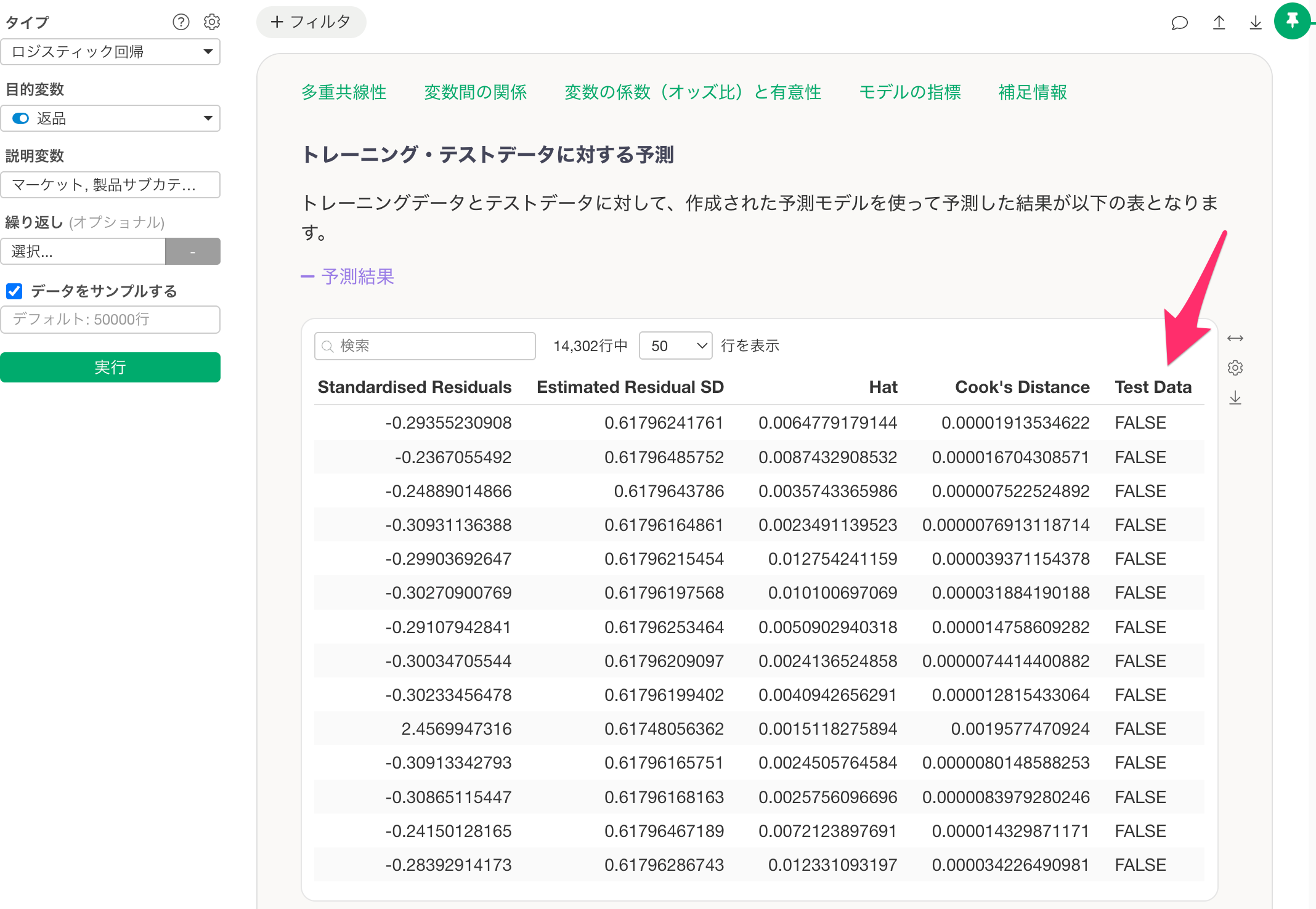Screen dimensions: 1316x909
Task: Select the Hat value 0.010100697069
Action: [x=832, y=592]
